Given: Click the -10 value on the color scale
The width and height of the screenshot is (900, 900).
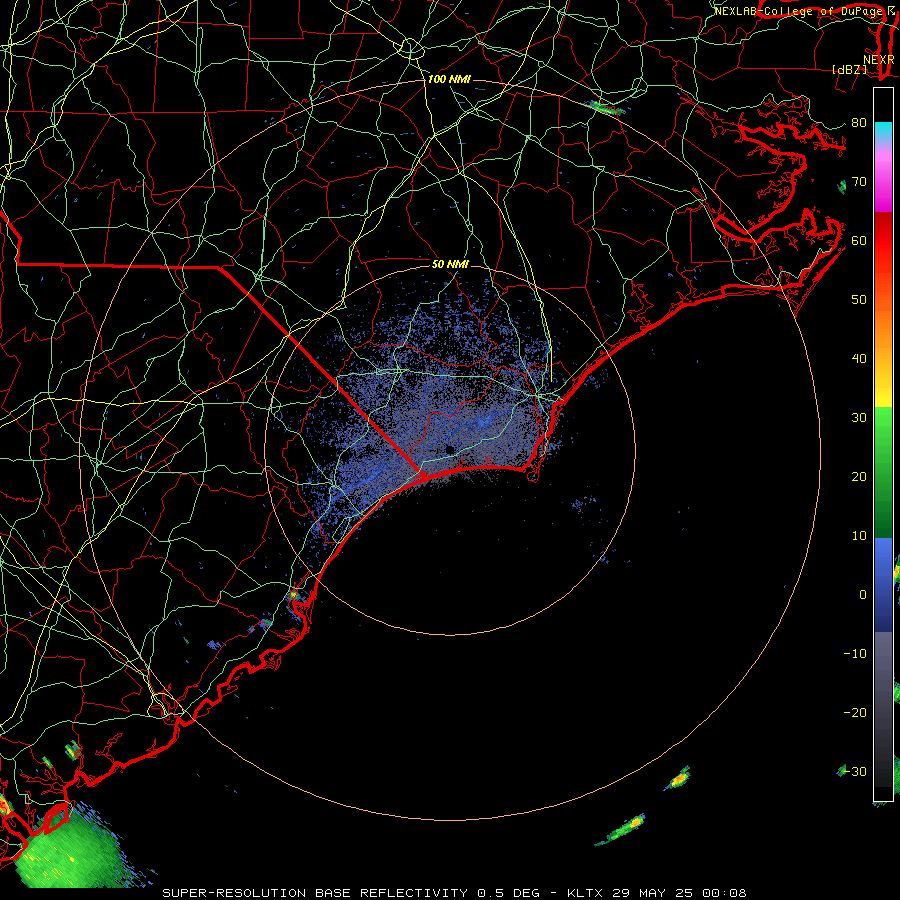Looking at the screenshot, I should point(855,654).
